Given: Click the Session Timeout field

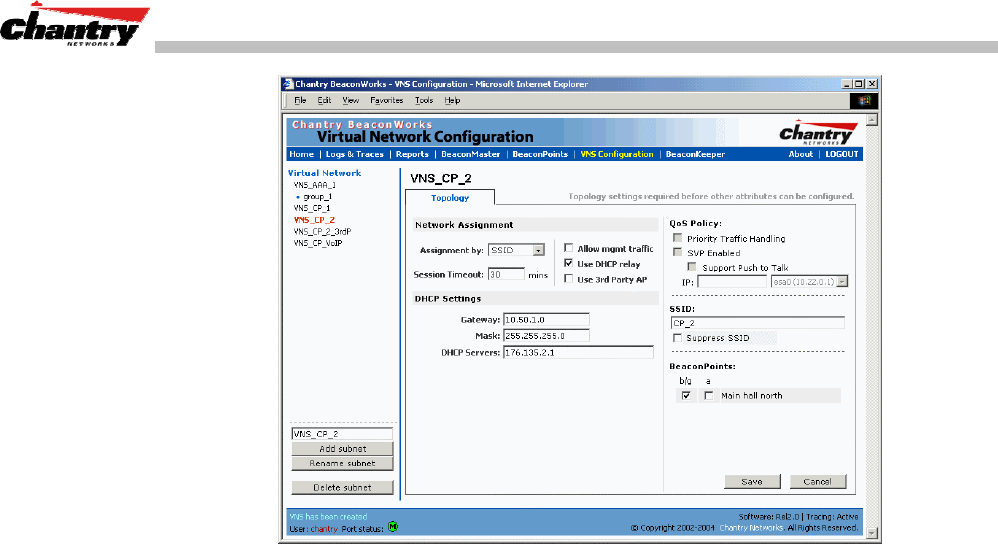Looking at the screenshot, I should click(507, 274).
